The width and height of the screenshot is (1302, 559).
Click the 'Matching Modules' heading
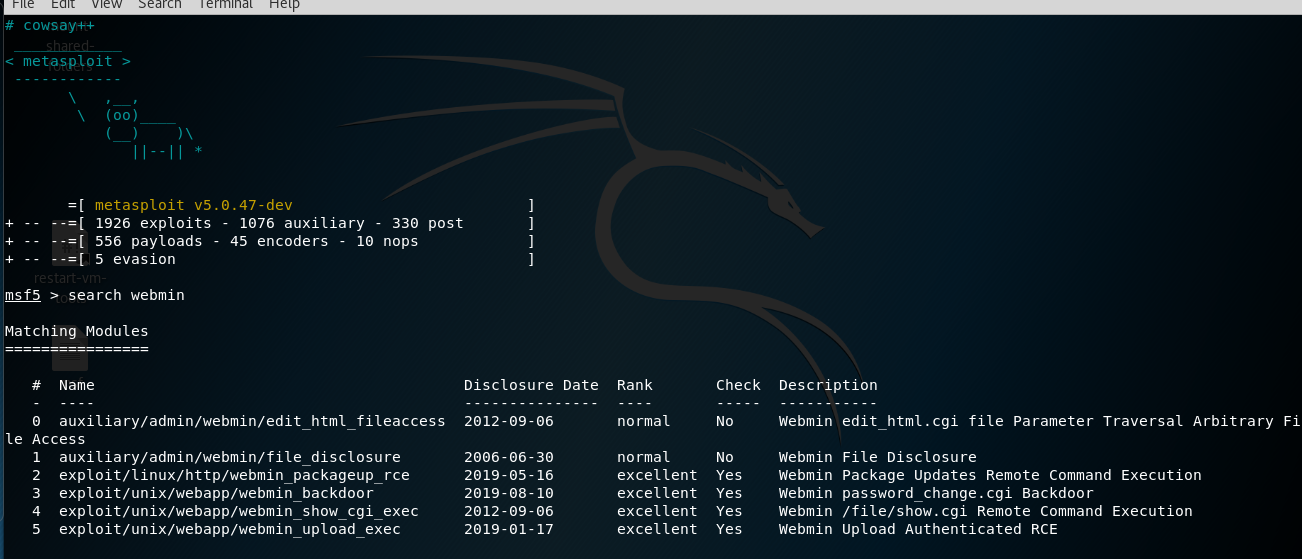coord(77,332)
